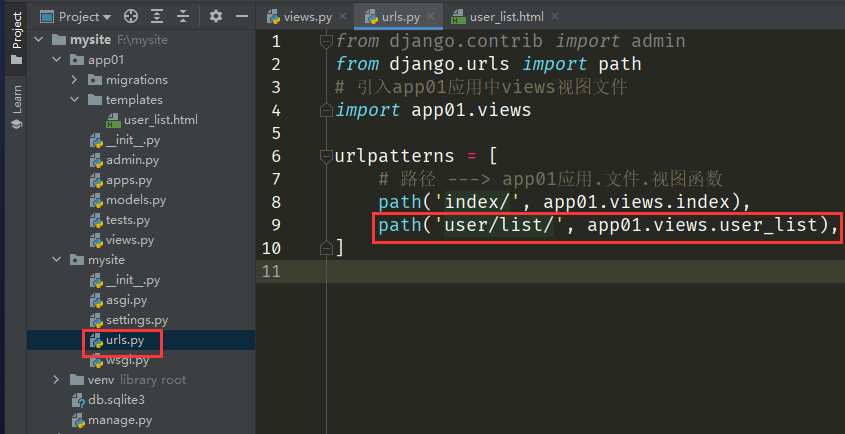
Task: Click the Expand All icon in Project toolbar
Action: click(158, 17)
